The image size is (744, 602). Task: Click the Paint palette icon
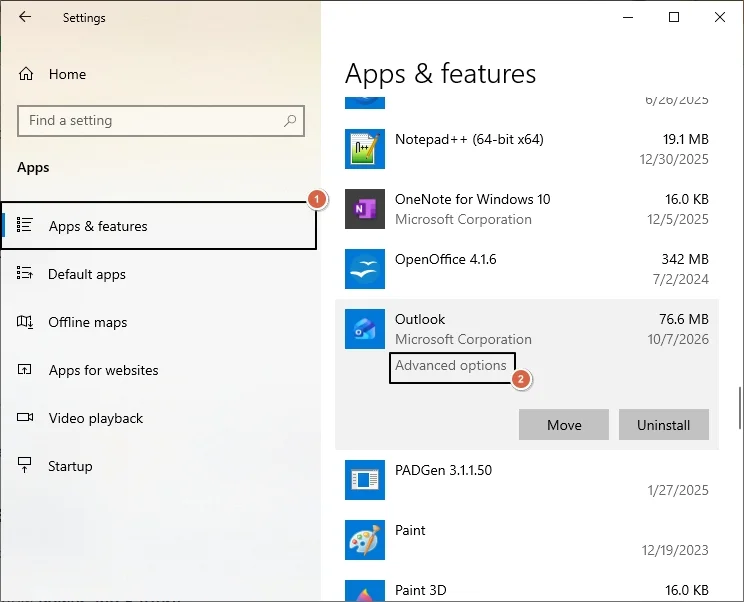point(365,540)
